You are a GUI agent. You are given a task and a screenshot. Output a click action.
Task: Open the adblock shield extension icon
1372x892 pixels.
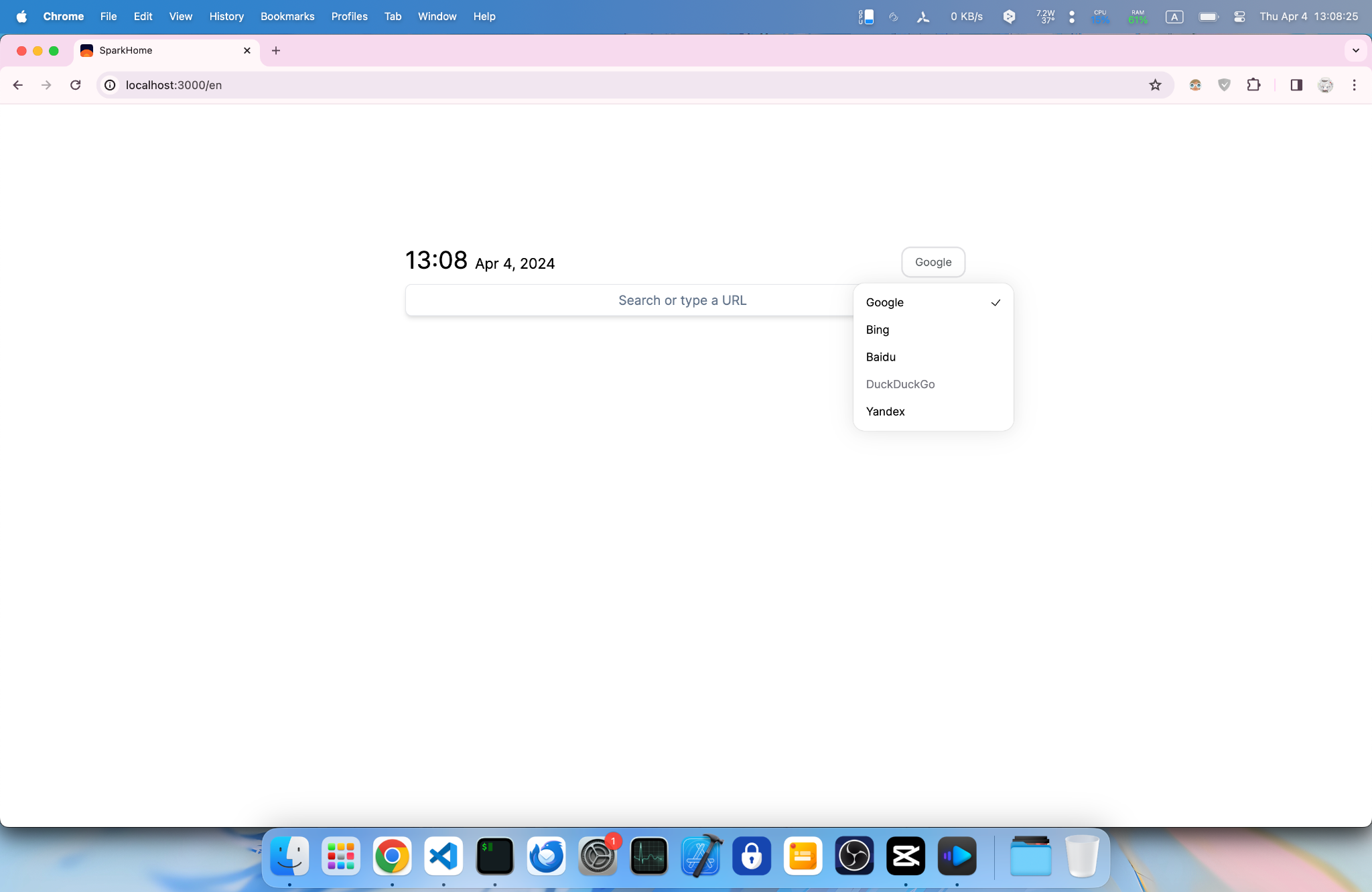pyautogui.click(x=1225, y=84)
